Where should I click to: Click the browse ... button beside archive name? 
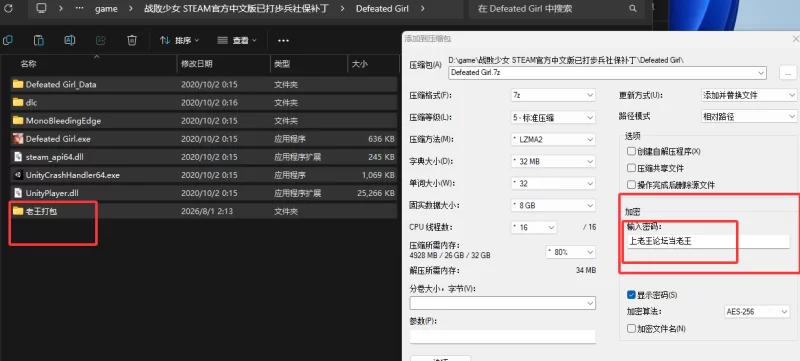click(x=788, y=73)
